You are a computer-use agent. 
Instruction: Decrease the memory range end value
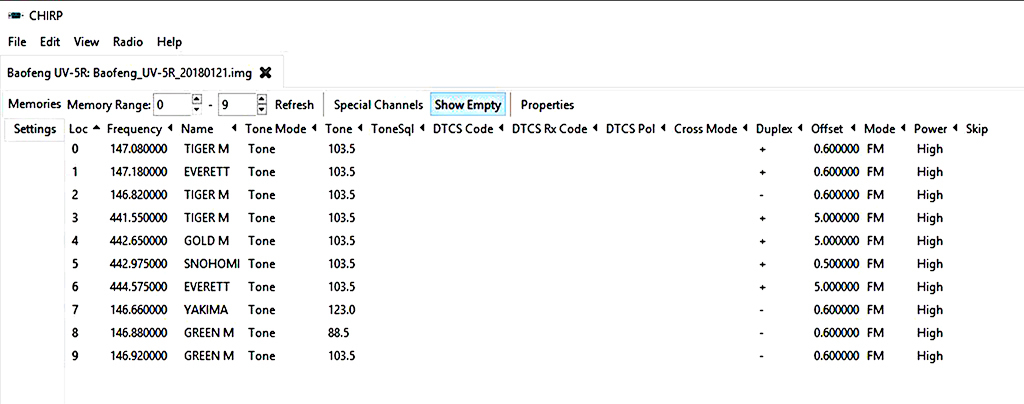tap(263, 109)
